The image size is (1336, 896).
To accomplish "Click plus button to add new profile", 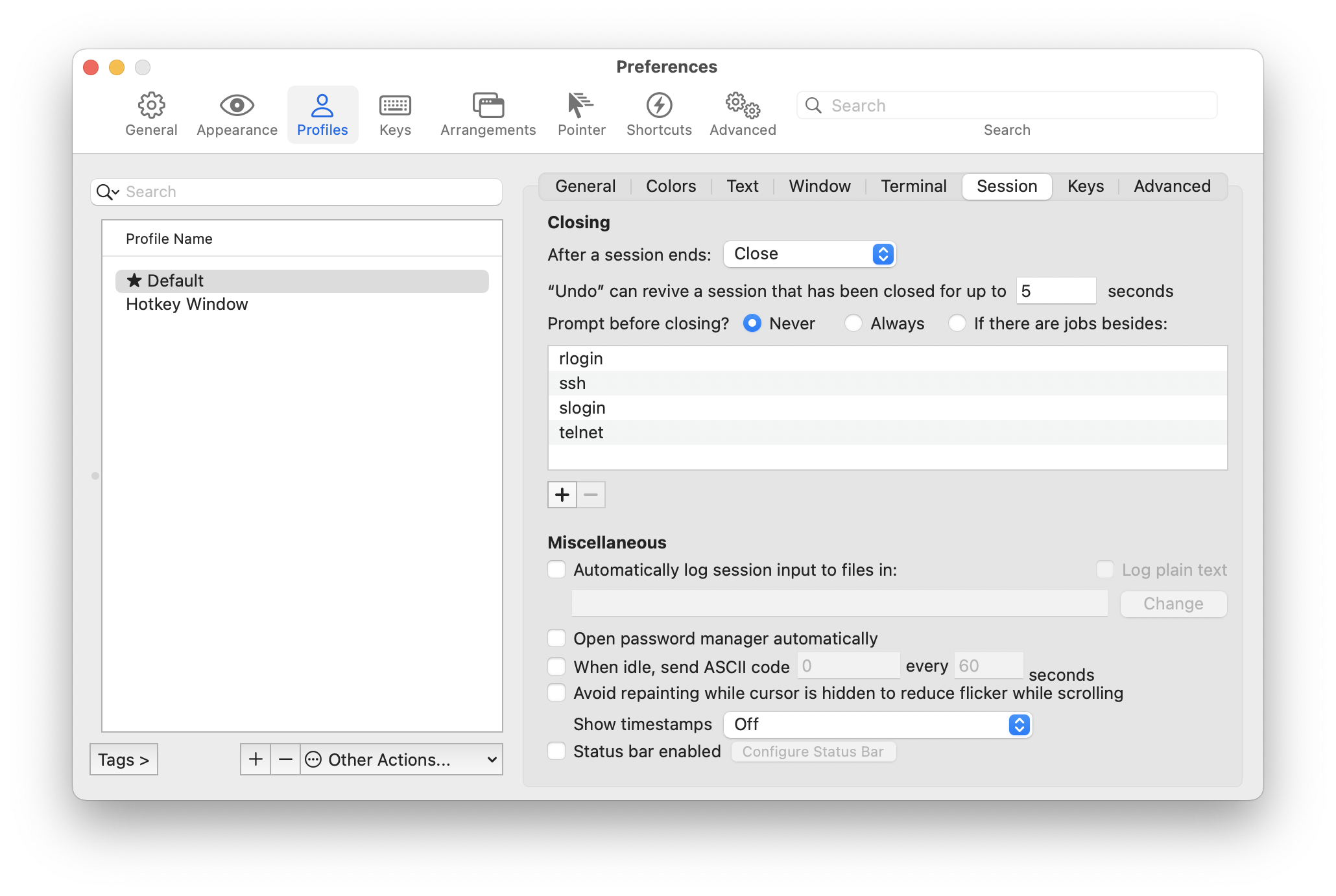I will point(256,759).
